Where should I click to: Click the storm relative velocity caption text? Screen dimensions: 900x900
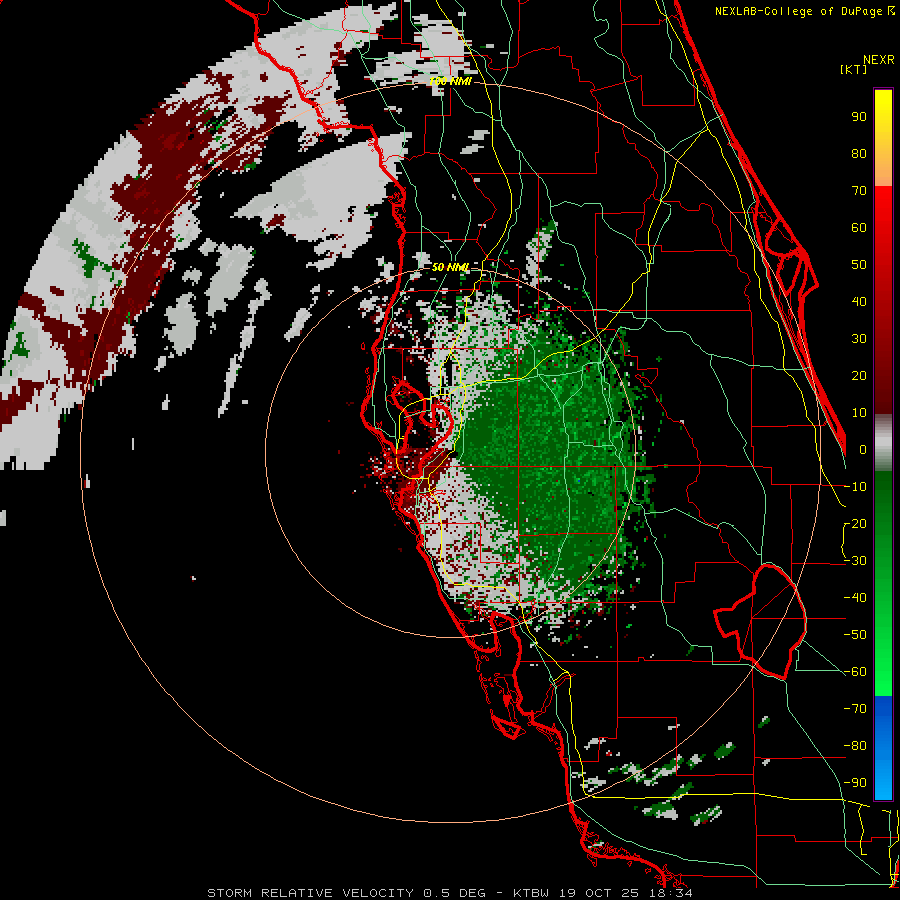tap(449, 893)
